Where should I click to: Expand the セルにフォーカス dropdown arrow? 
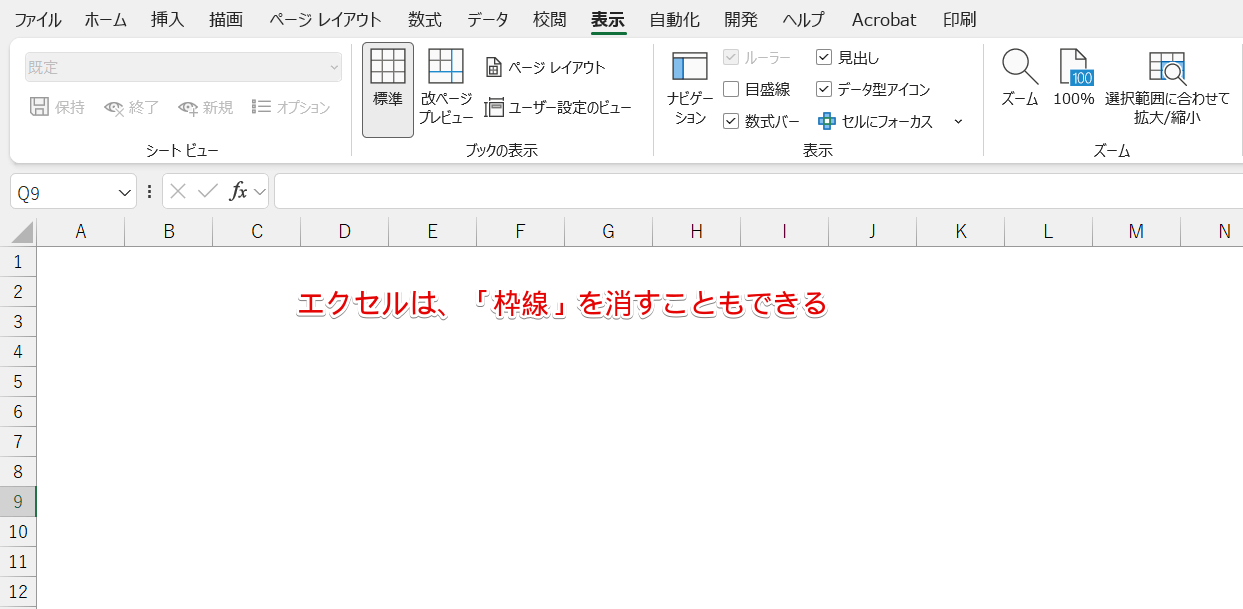(x=957, y=121)
